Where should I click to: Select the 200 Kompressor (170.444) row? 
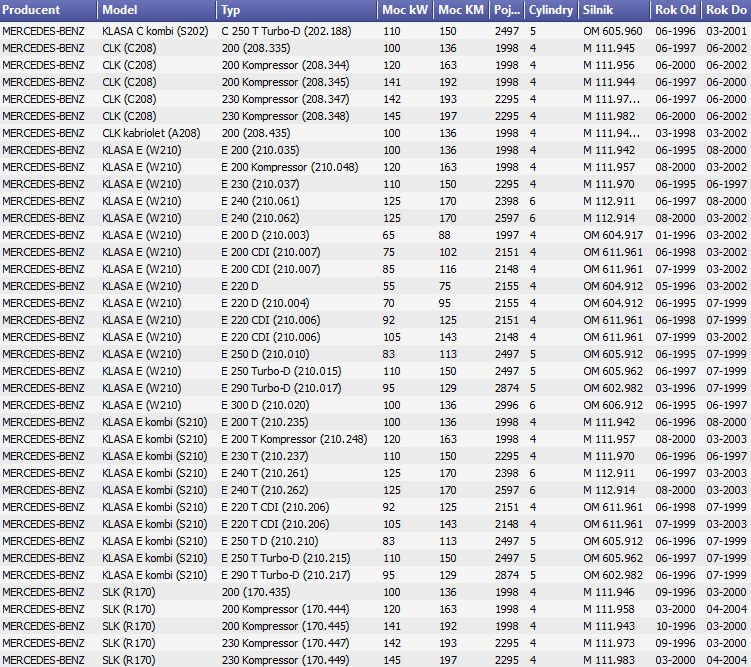(376, 609)
